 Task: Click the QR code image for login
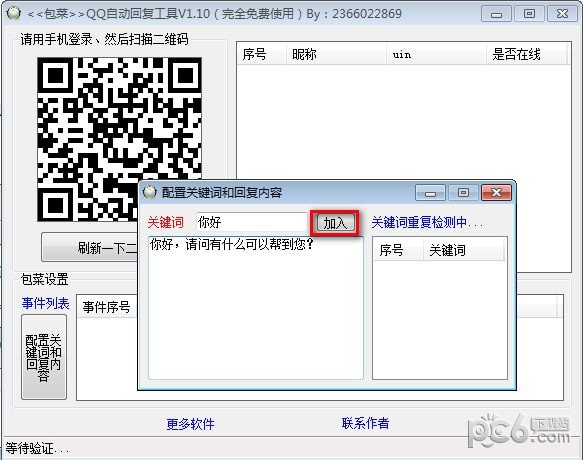(120, 139)
